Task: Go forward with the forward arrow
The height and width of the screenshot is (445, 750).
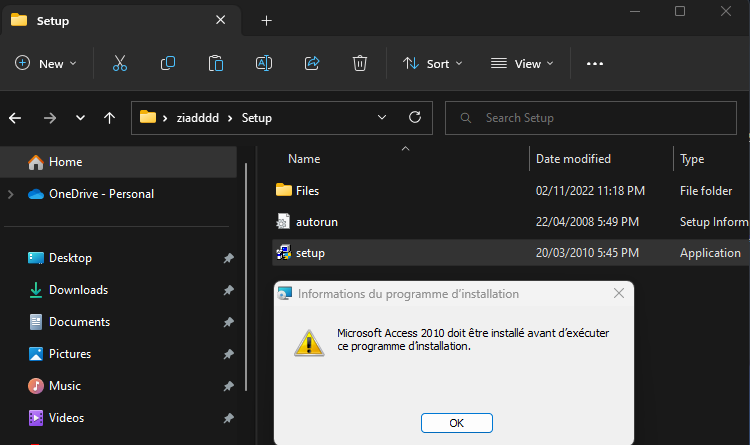Action: coord(50,118)
